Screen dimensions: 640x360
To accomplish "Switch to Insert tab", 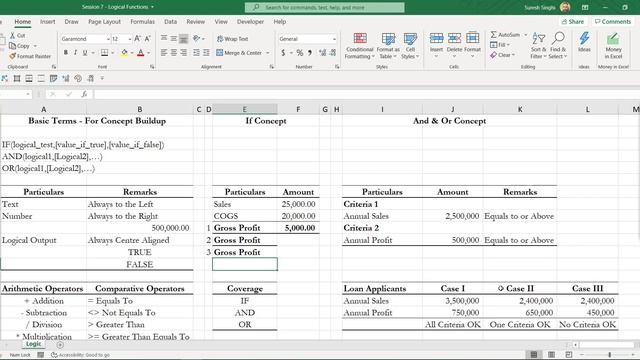I will tap(47, 22).
